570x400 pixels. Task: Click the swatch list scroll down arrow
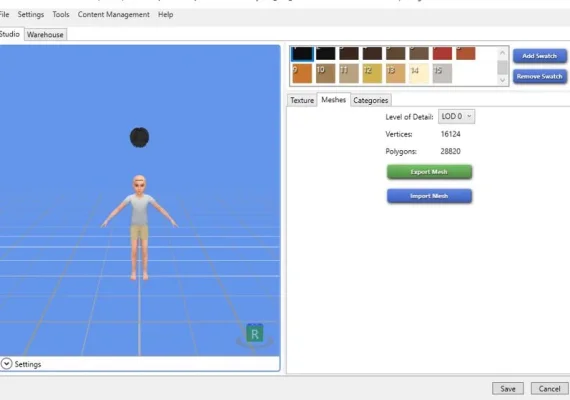[502, 80]
